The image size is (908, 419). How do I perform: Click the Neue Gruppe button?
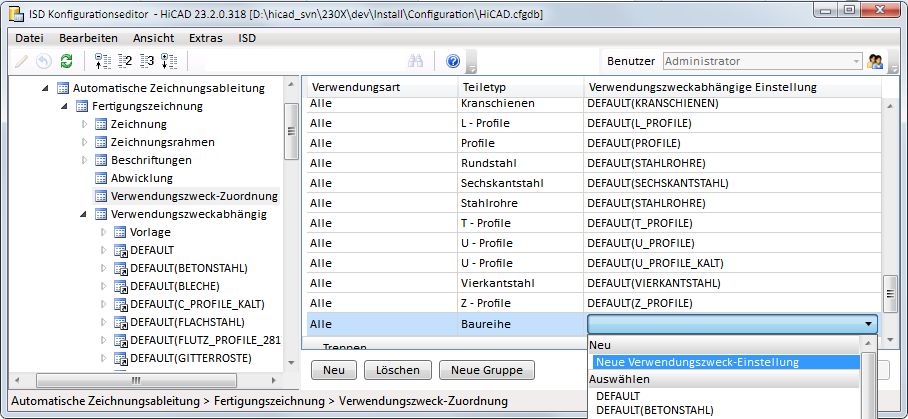[486, 370]
